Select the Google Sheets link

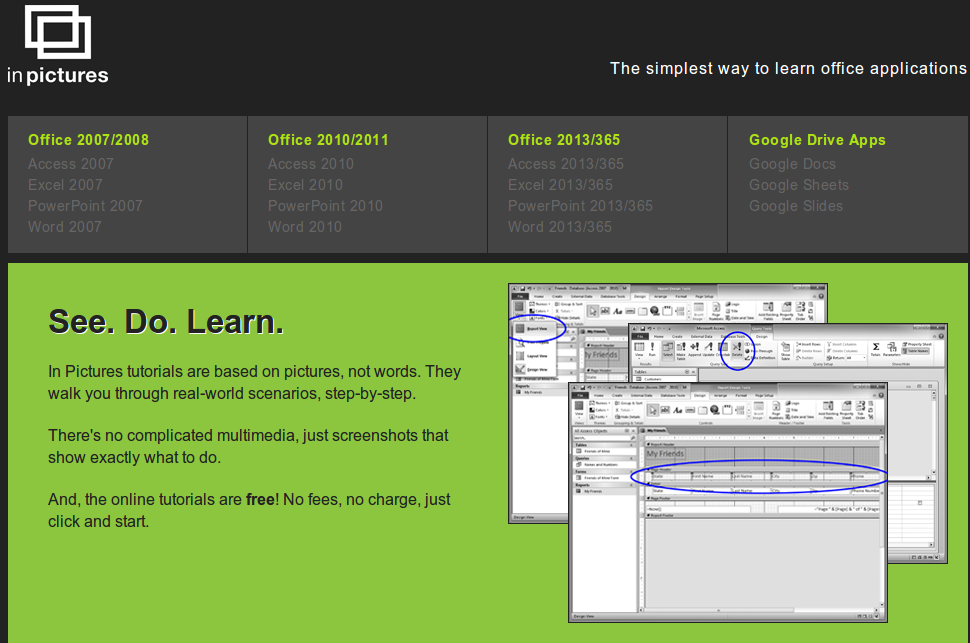coord(799,185)
